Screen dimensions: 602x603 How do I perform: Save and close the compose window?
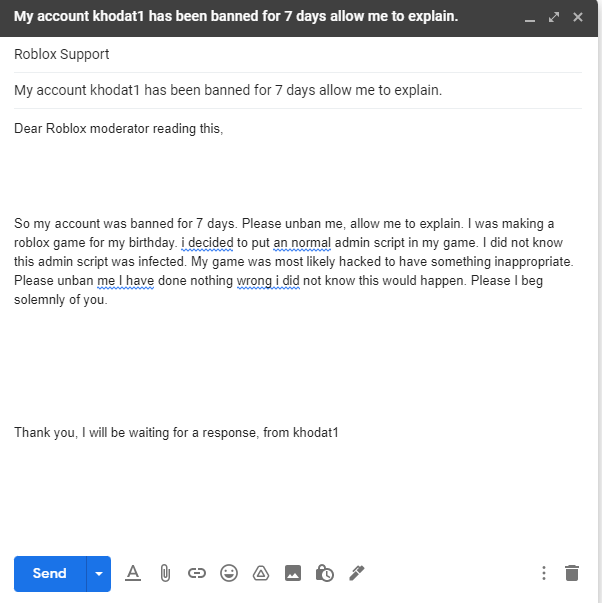pyautogui.click(x=578, y=17)
